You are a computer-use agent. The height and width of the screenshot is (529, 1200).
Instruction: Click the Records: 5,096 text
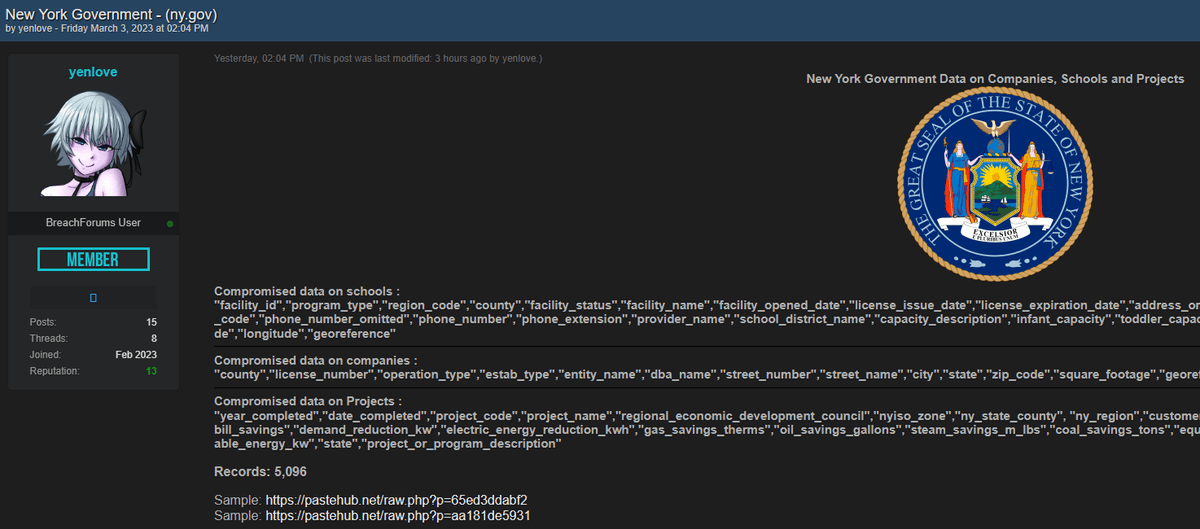262,471
